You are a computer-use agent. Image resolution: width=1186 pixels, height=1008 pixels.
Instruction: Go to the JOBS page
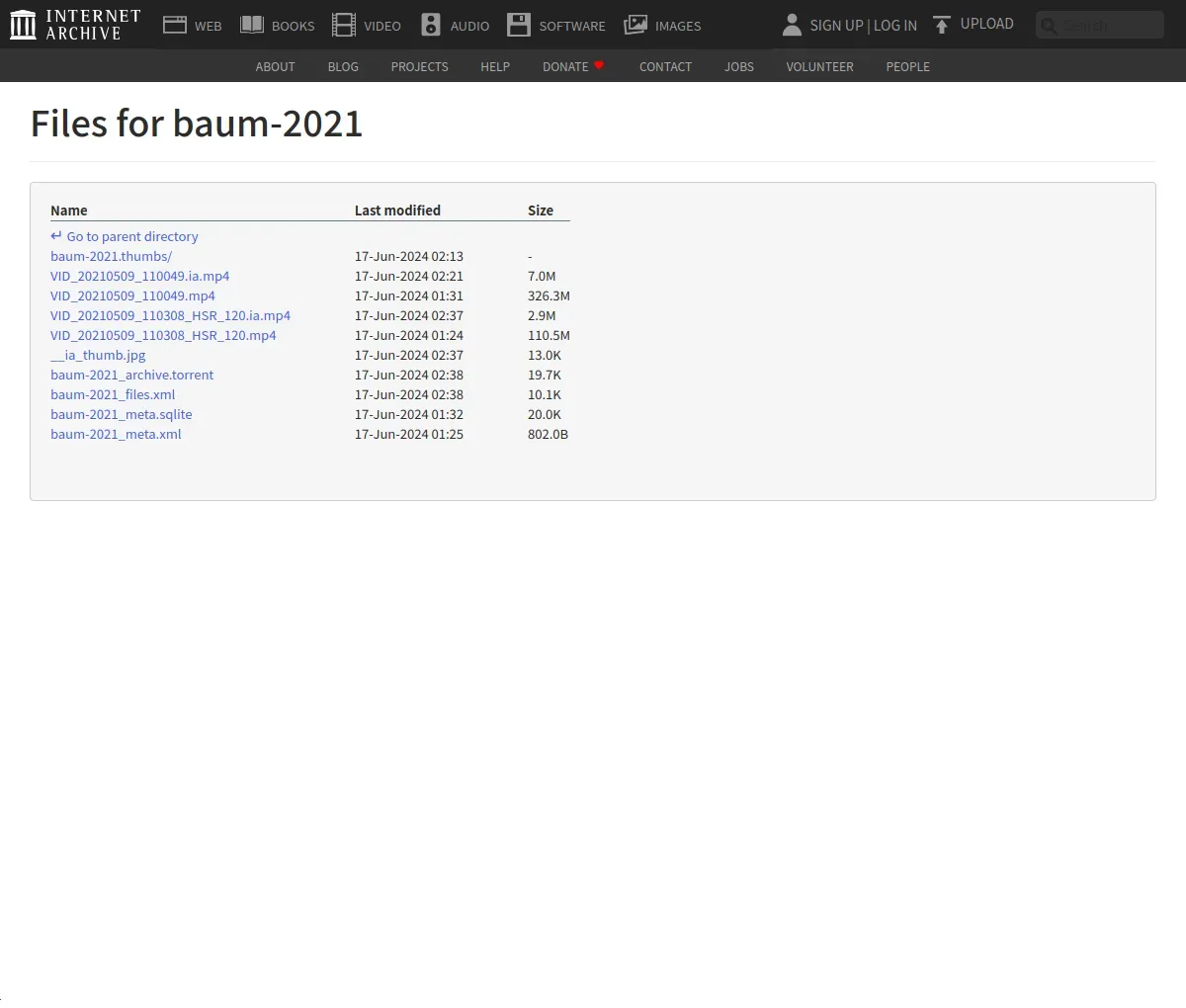tap(739, 67)
